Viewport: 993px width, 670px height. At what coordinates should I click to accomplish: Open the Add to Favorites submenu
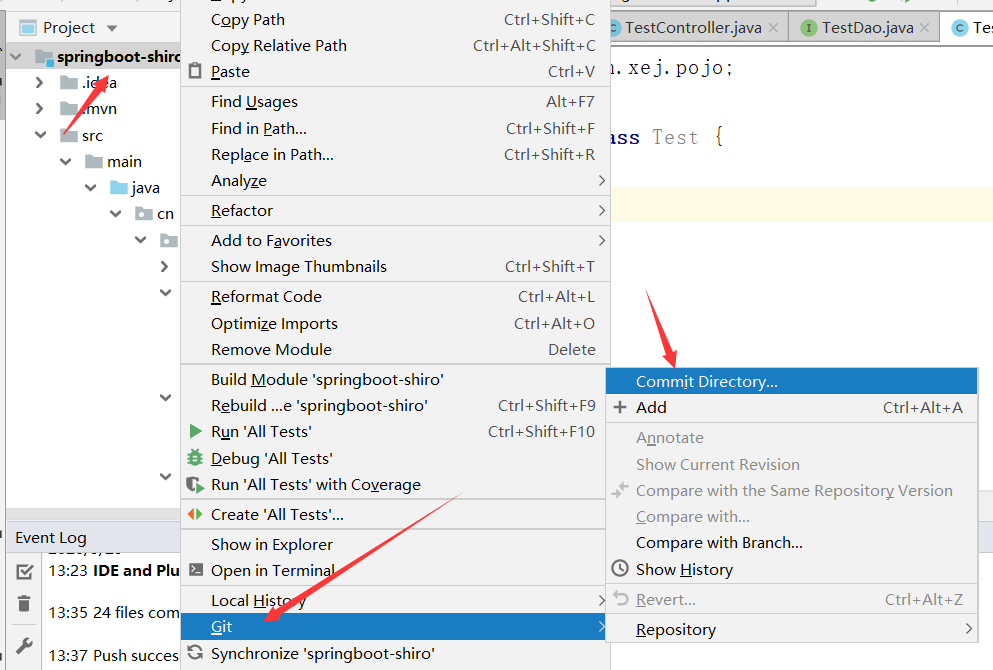[x=395, y=241]
